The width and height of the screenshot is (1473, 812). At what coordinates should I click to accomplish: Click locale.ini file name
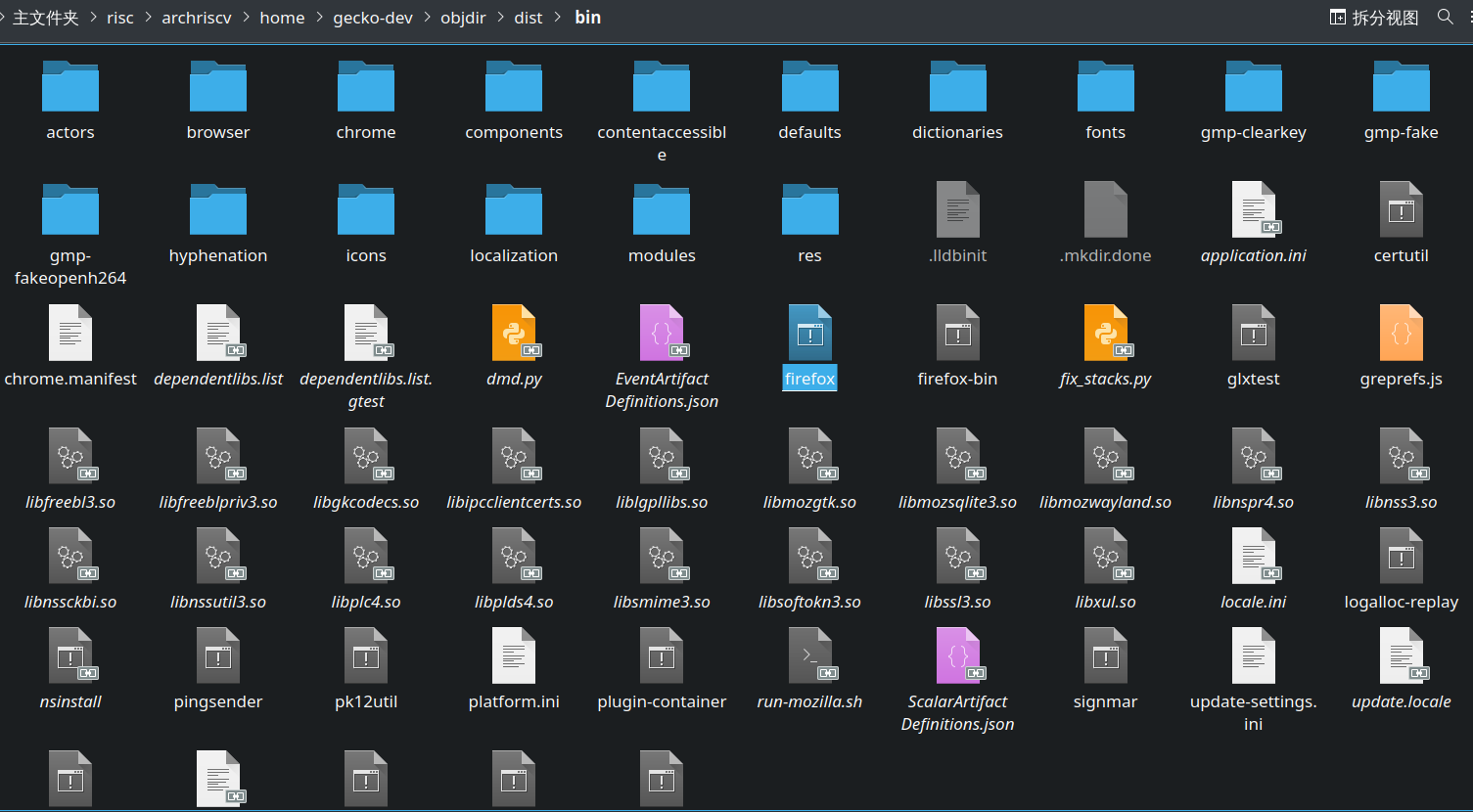pyautogui.click(x=1254, y=602)
